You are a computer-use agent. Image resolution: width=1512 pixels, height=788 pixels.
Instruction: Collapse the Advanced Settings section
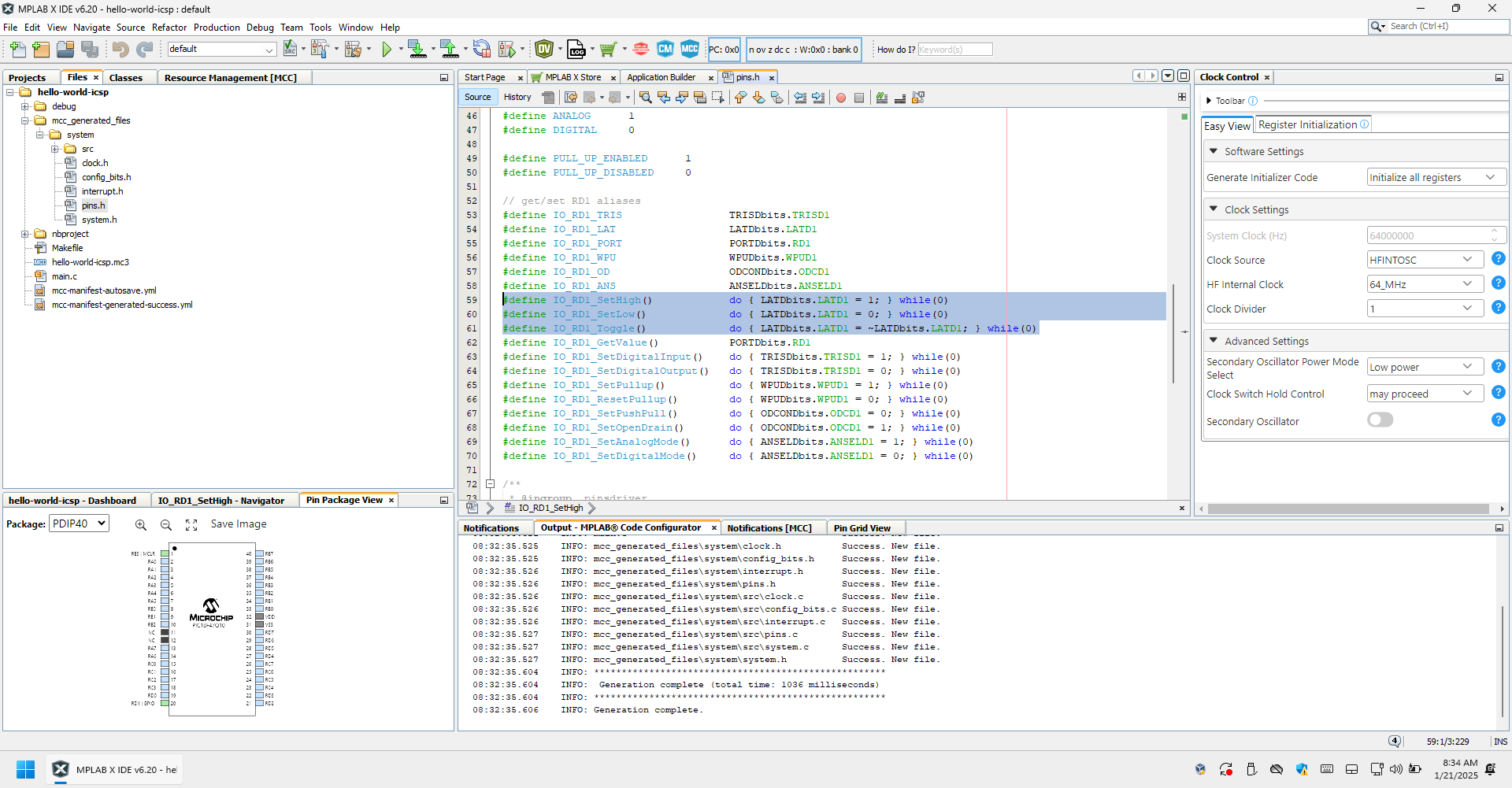click(x=1214, y=341)
